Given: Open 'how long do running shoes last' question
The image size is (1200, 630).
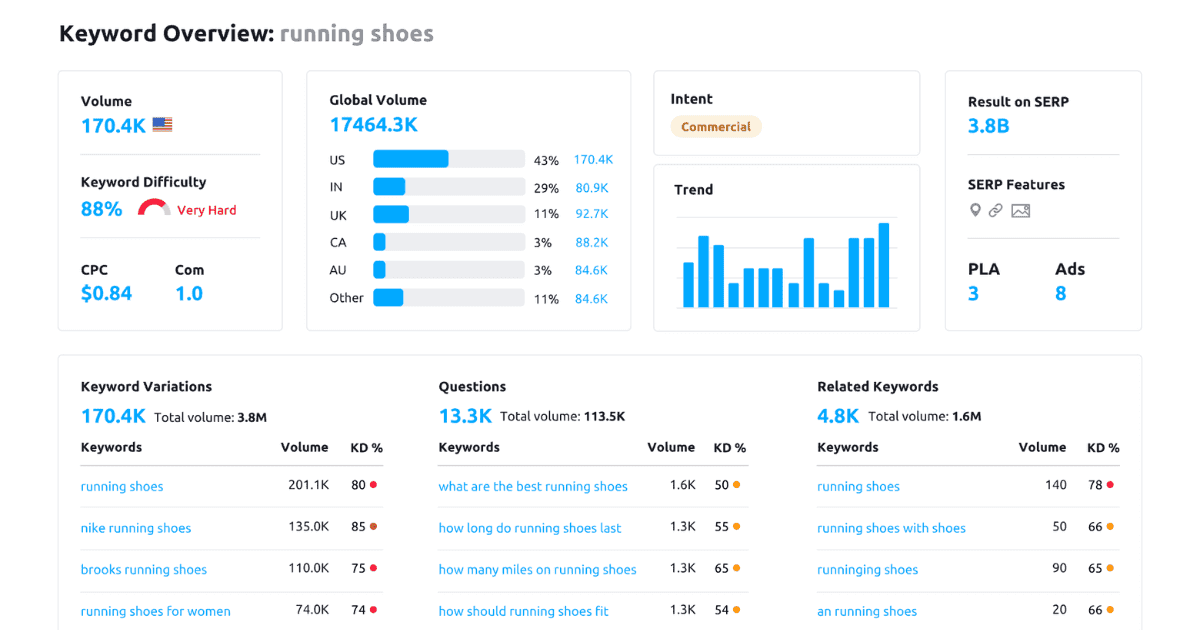Looking at the screenshot, I should 530,528.
